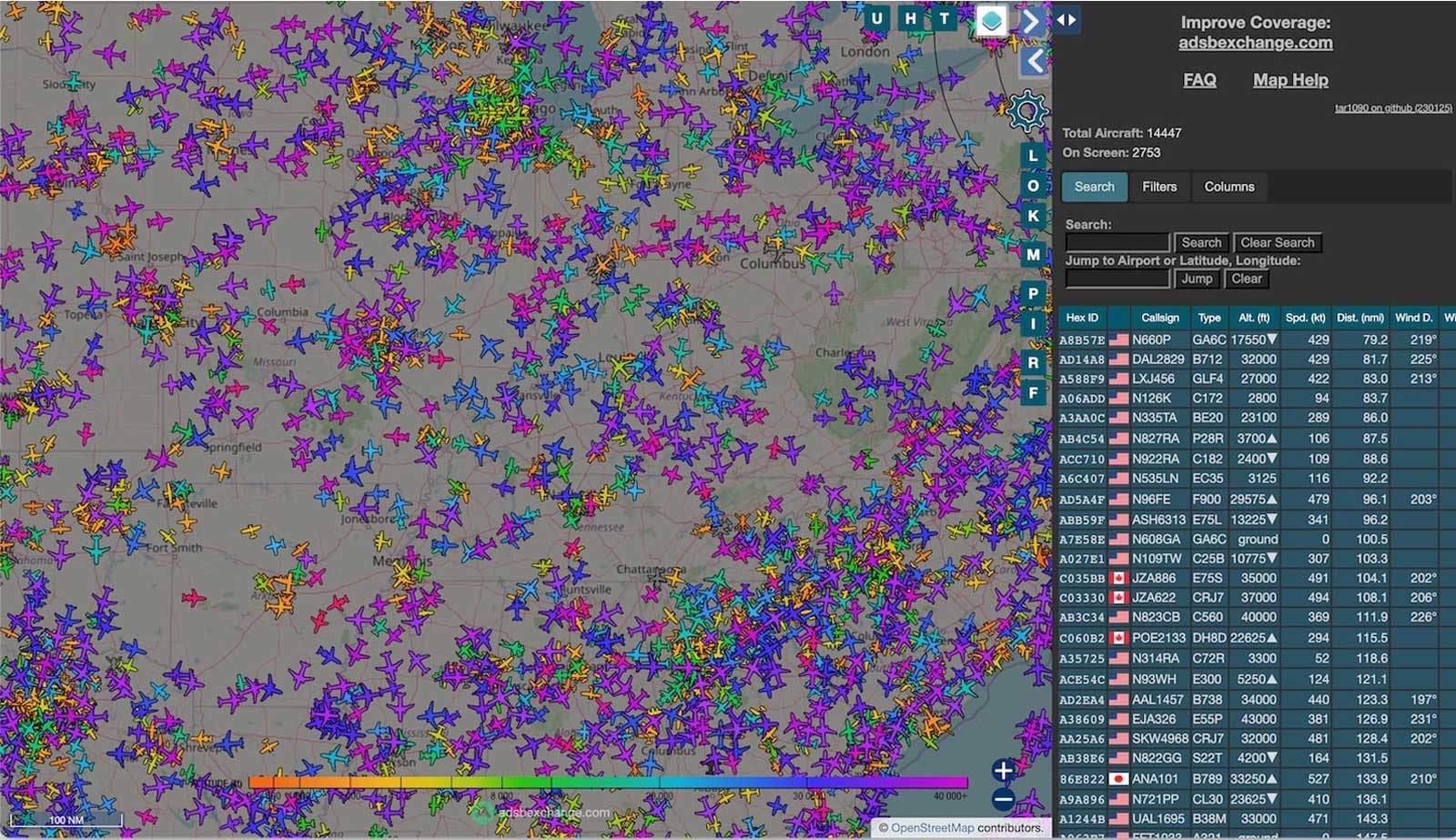Open the settings gear on the map
Viewport: 1456px width, 840px height.
tap(1028, 111)
